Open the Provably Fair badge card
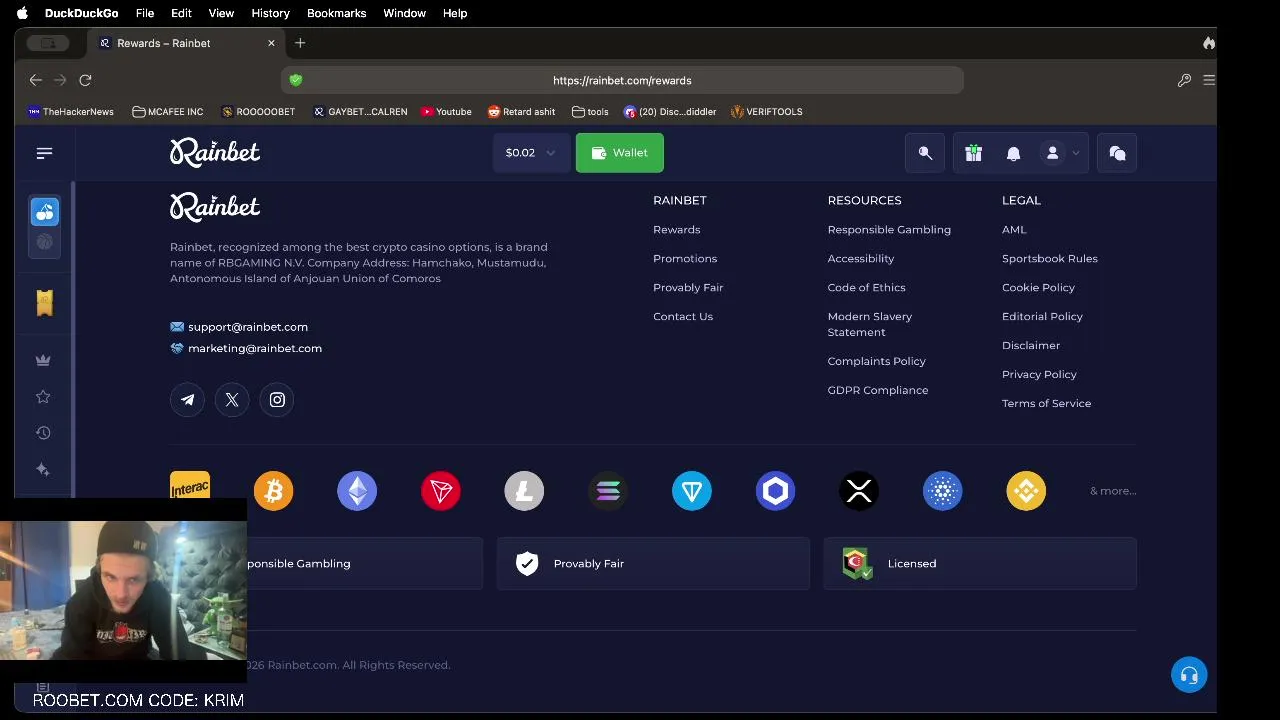Screen dimensions: 1280x720 653,563
